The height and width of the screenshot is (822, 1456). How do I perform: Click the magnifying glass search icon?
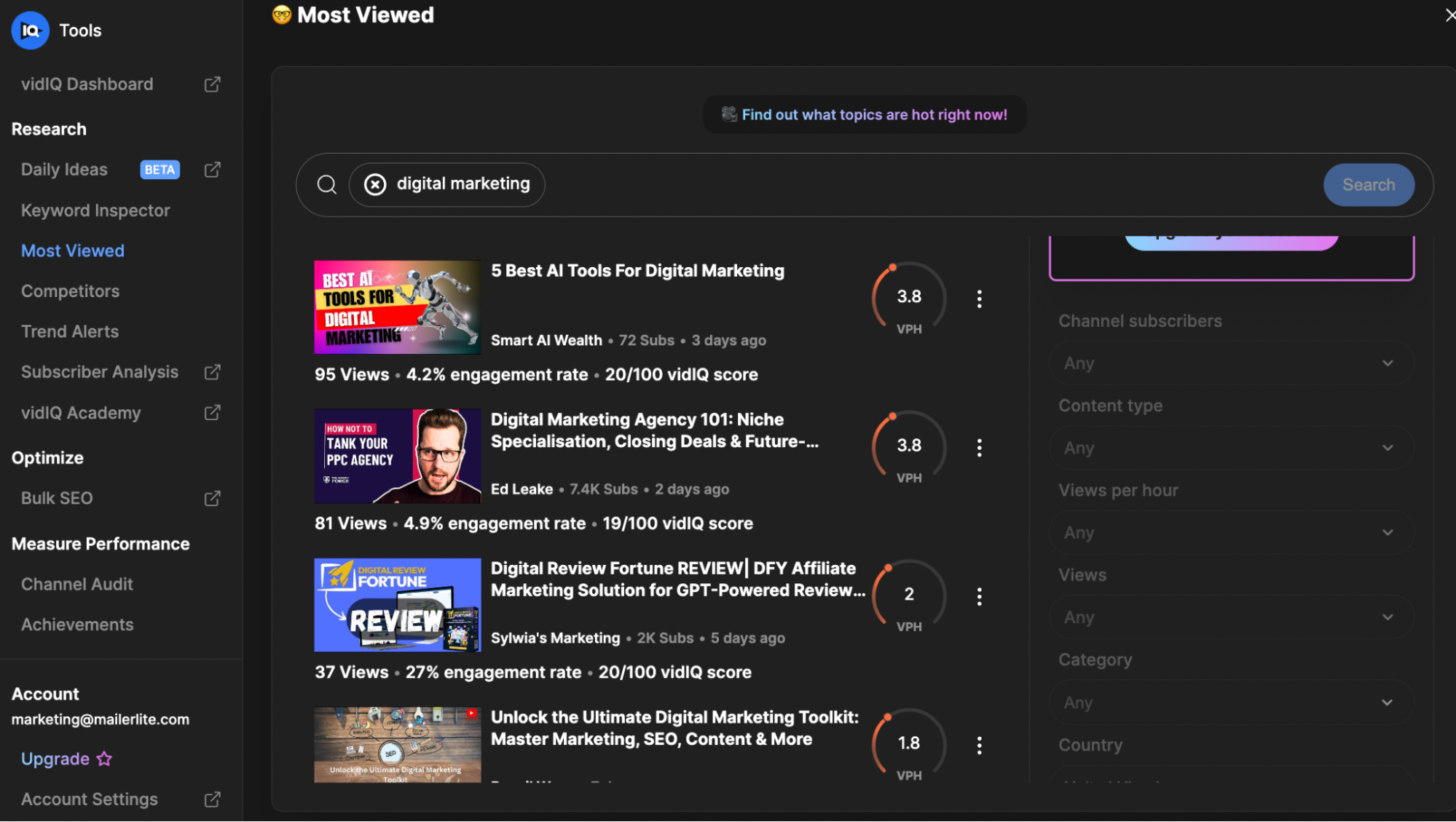[327, 185]
